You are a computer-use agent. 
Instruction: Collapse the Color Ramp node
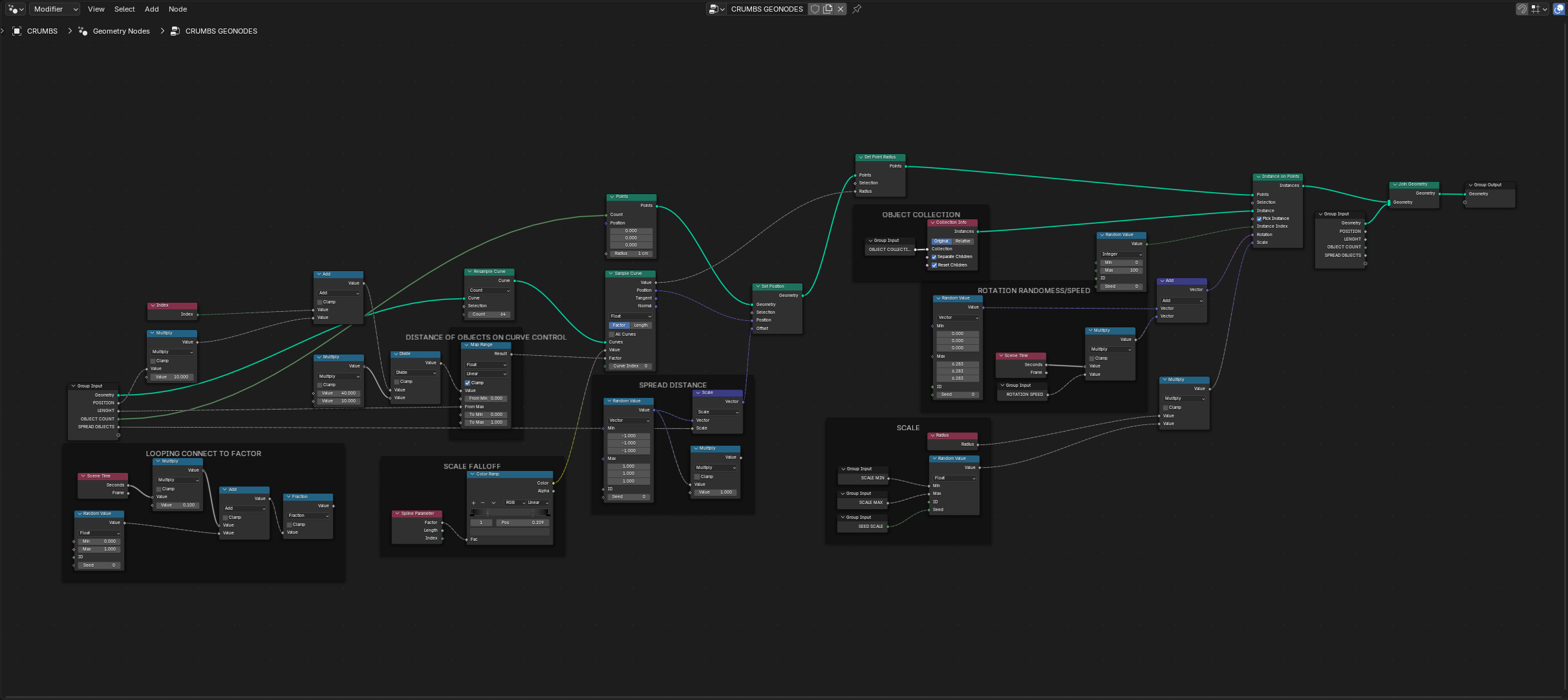coord(472,474)
